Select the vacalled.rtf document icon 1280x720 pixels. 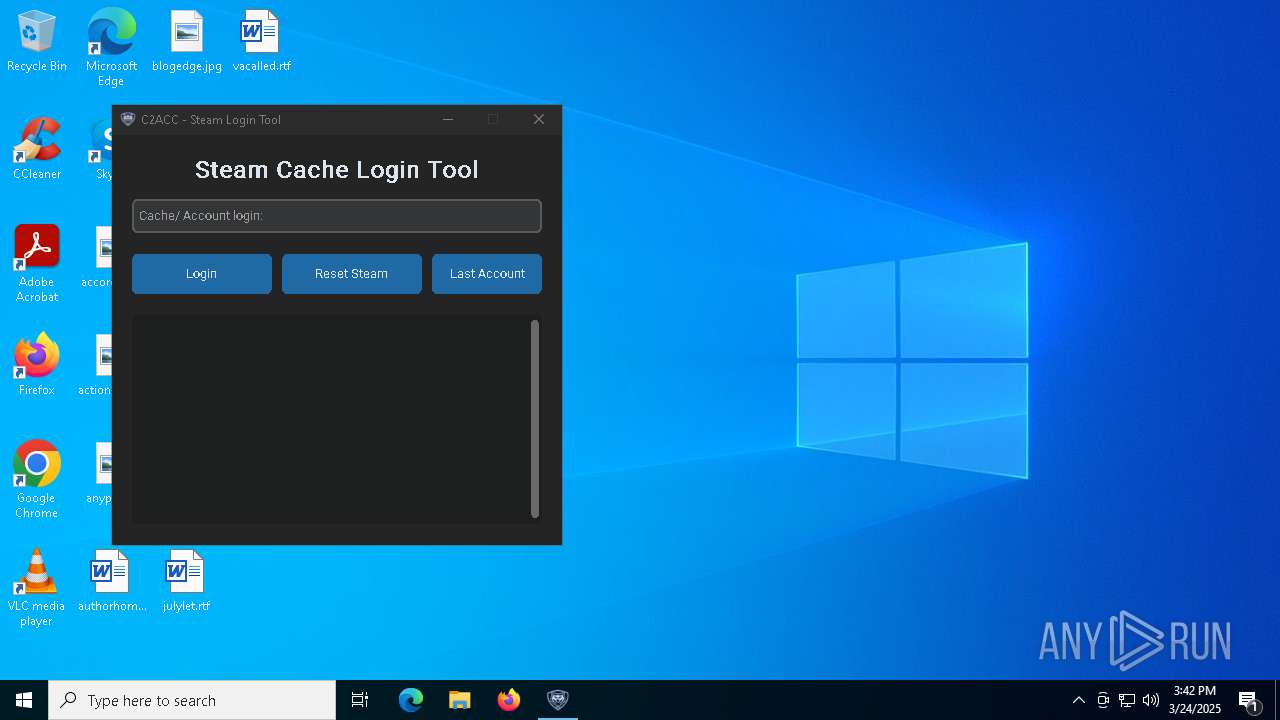(261, 42)
